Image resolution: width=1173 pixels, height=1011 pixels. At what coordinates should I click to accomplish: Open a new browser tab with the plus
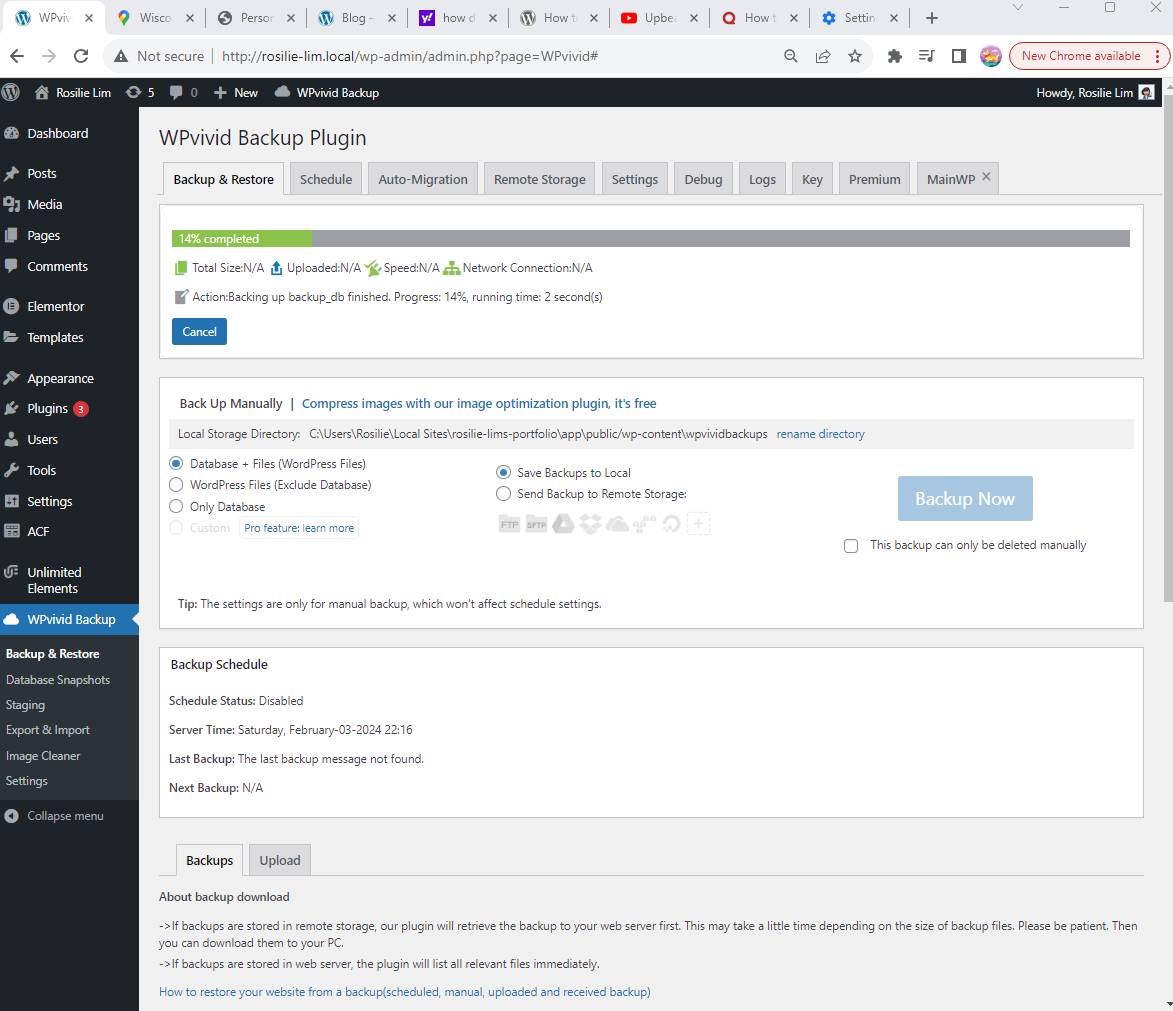point(931,18)
